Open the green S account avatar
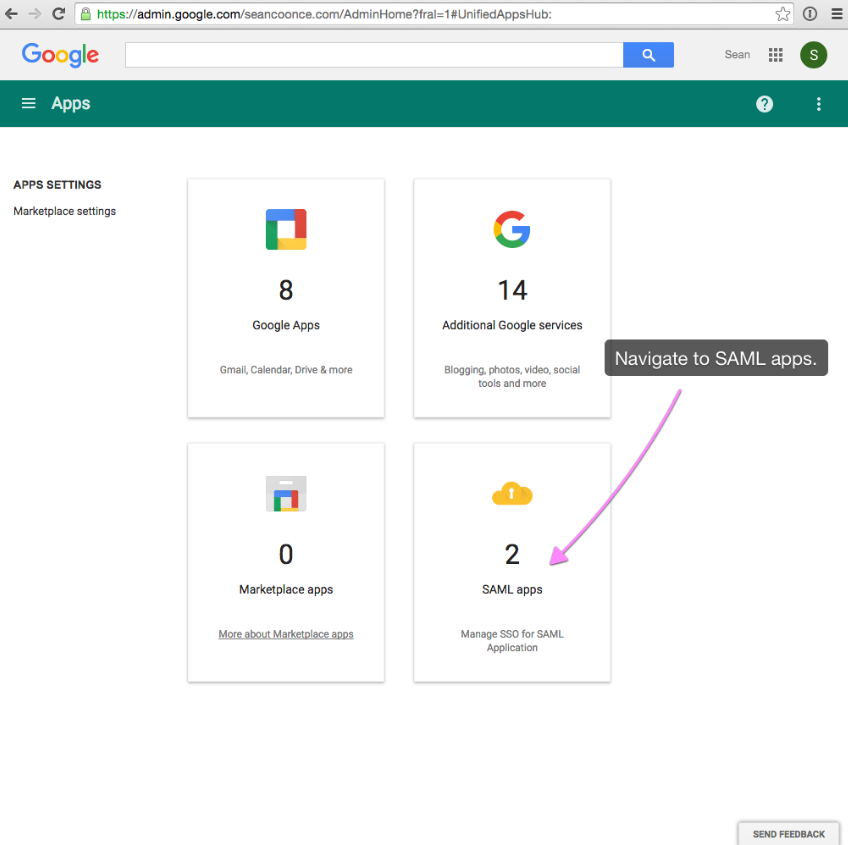Screen dimensions: 848x845 pyautogui.click(x=813, y=55)
